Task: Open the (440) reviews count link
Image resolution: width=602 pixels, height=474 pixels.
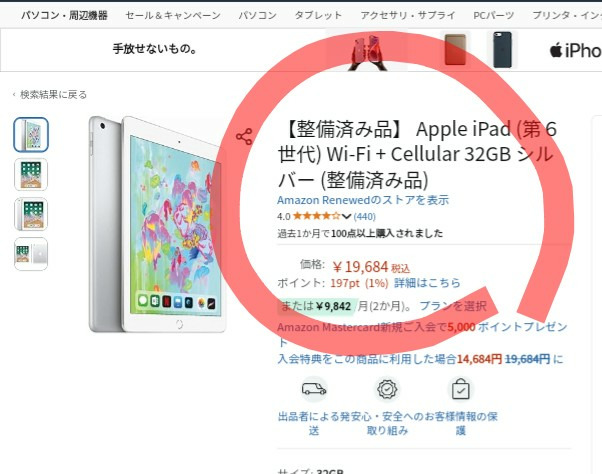Action: [364, 216]
